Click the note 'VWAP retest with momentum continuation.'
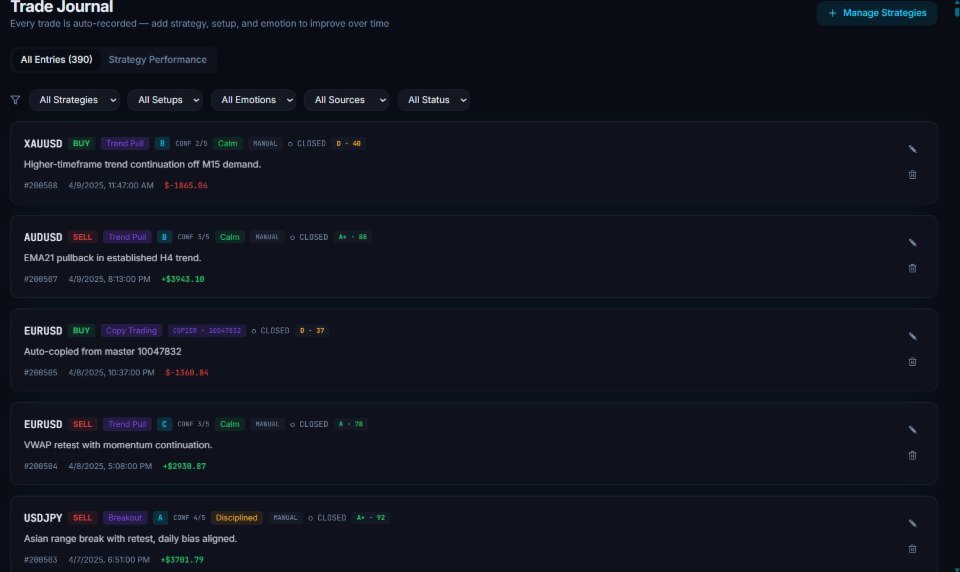The height and width of the screenshot is (572, 960). 118,445
